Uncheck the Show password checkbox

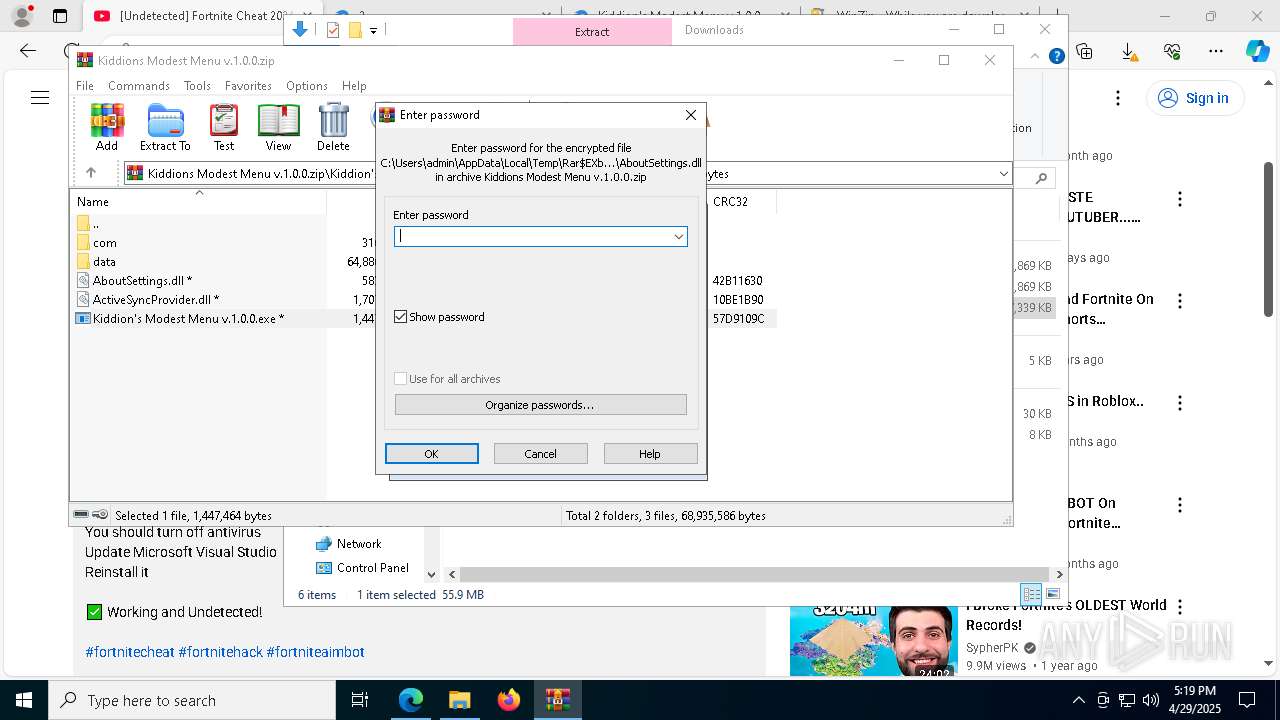[x=401, y=317]
